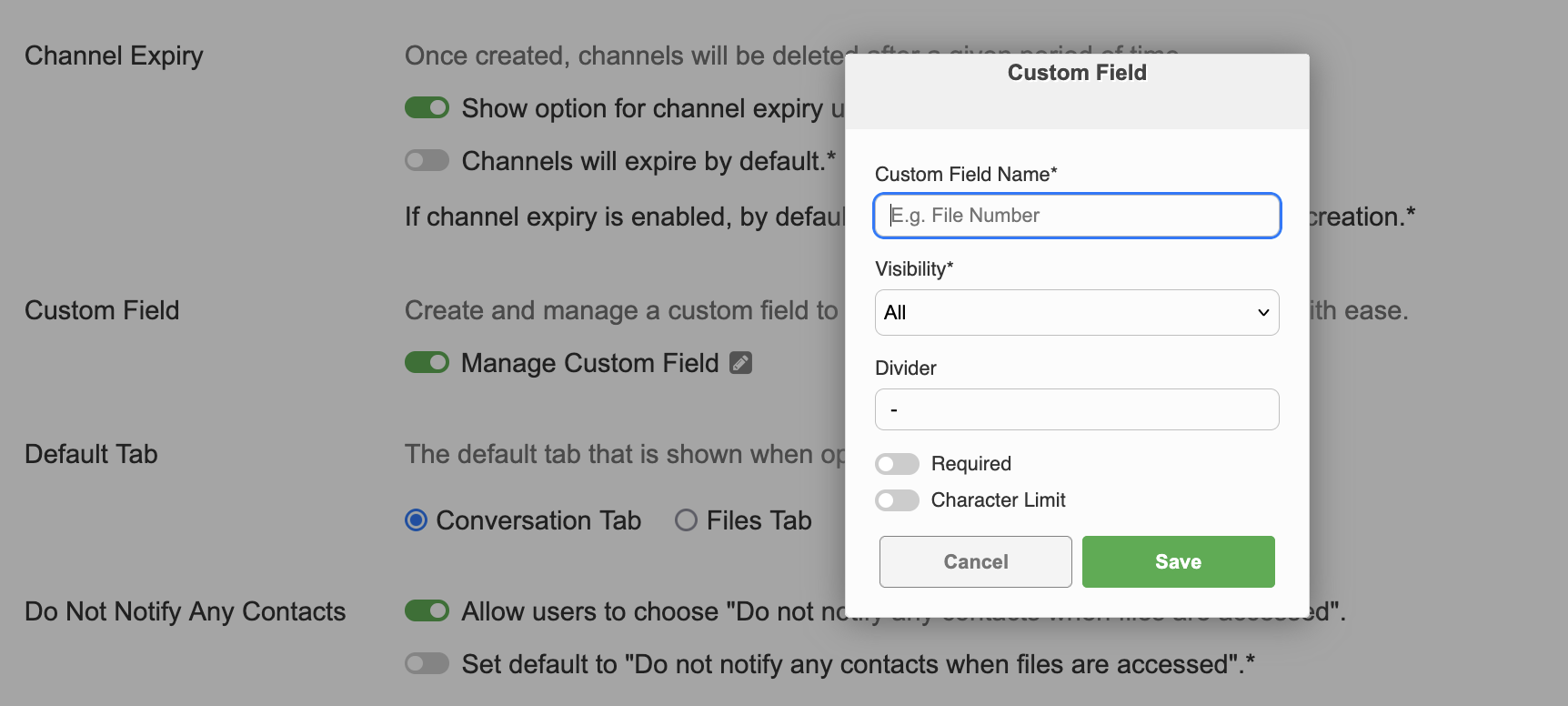The image size is (1568, 706).
Task: Click the Custom Field Name input
Action: coord(1077,216)
